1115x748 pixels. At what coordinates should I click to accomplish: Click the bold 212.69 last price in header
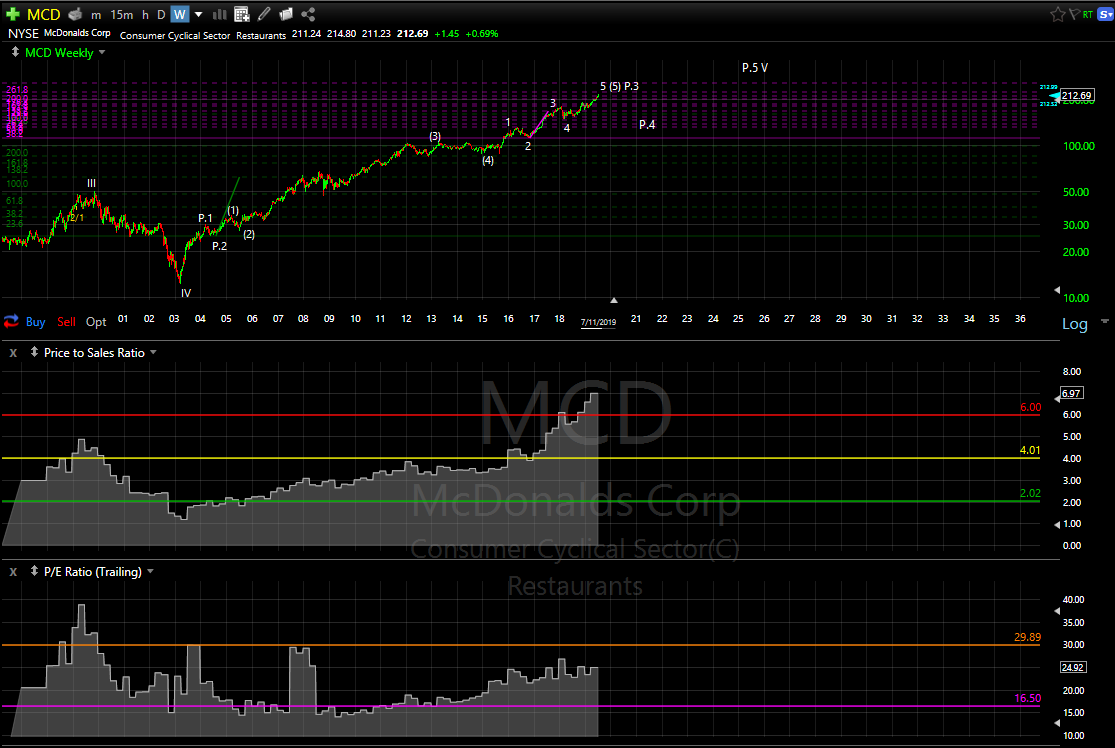tap(412, 33)
